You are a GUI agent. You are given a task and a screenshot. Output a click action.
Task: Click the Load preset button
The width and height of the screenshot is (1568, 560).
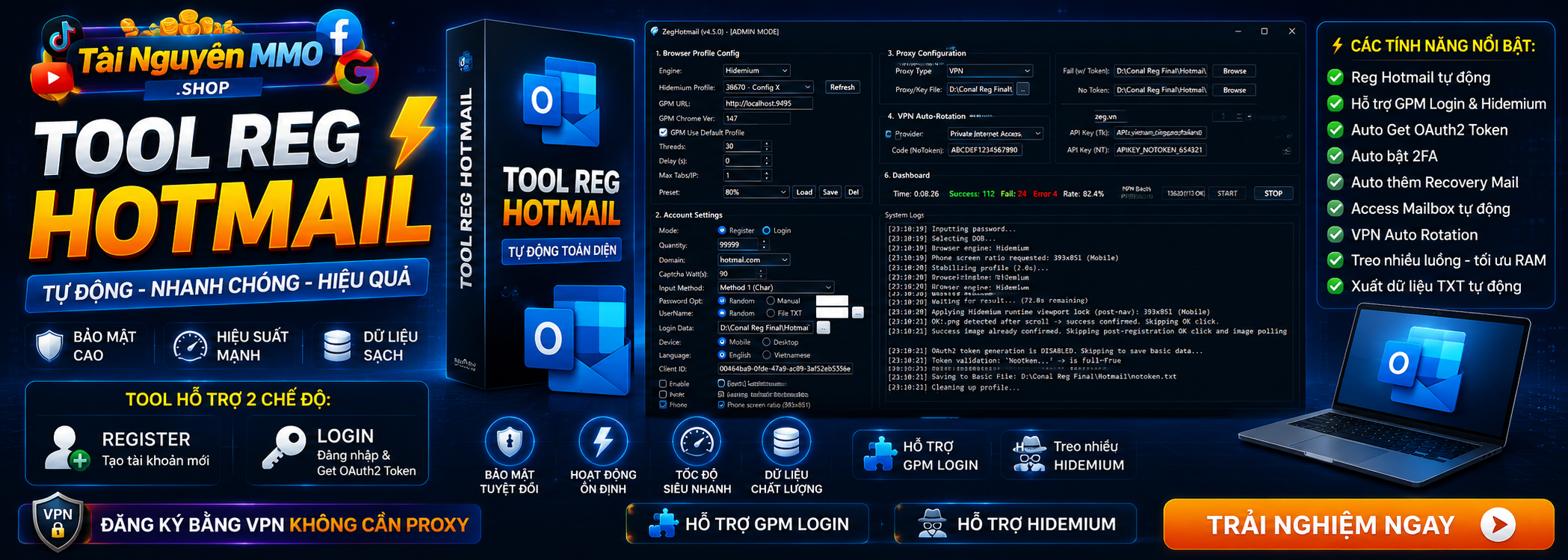coord(804,192)
